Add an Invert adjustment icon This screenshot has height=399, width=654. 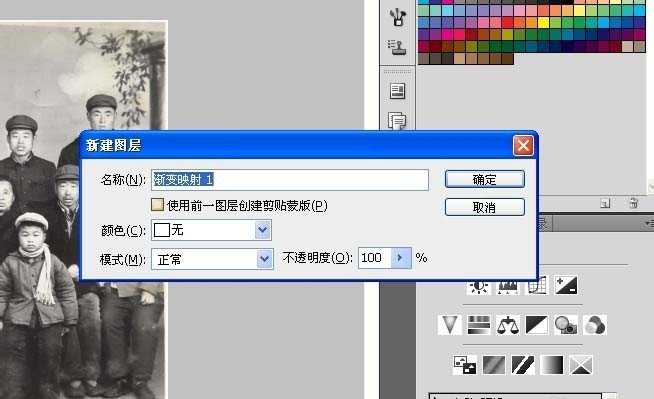click(x=465, y=365)
